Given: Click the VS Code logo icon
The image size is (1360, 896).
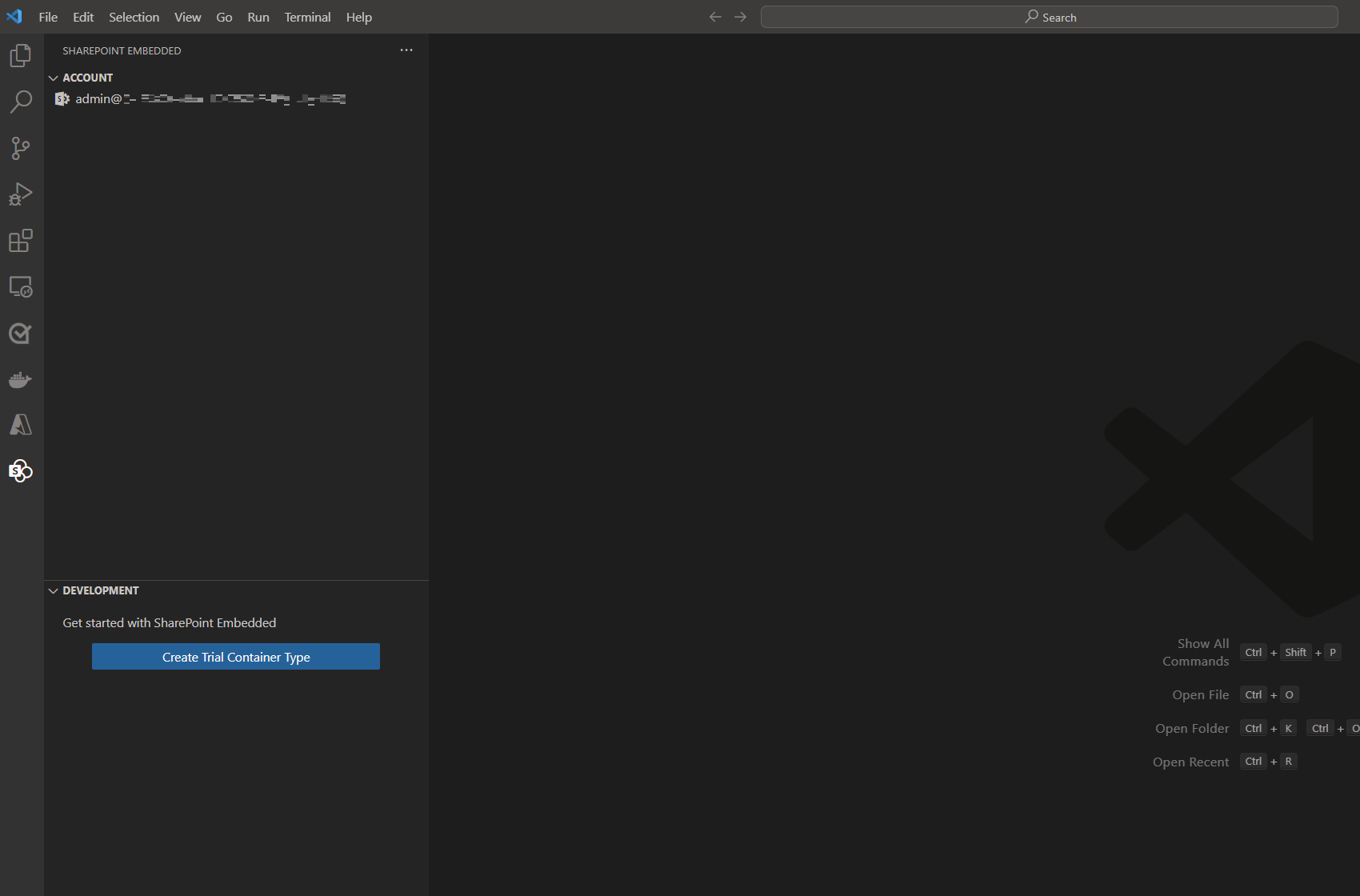Looking at the screenshot, I should pyautogui.click(x=14, y=17).
